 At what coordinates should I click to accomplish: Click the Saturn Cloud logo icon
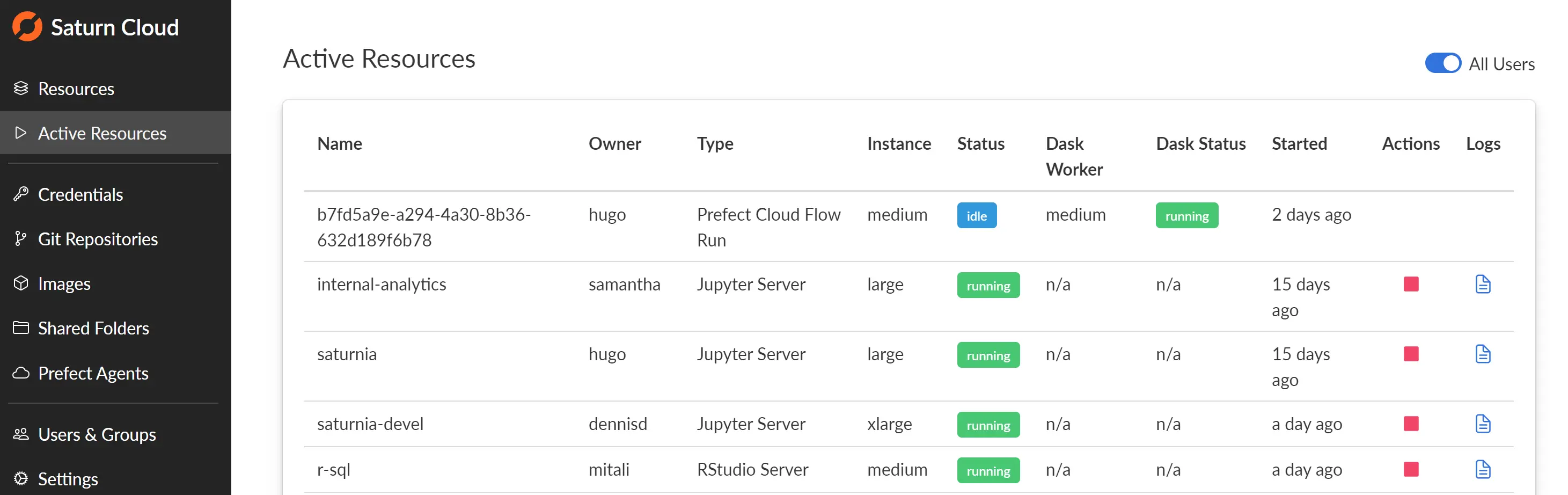pyautogui.click(x=27, y=27)
